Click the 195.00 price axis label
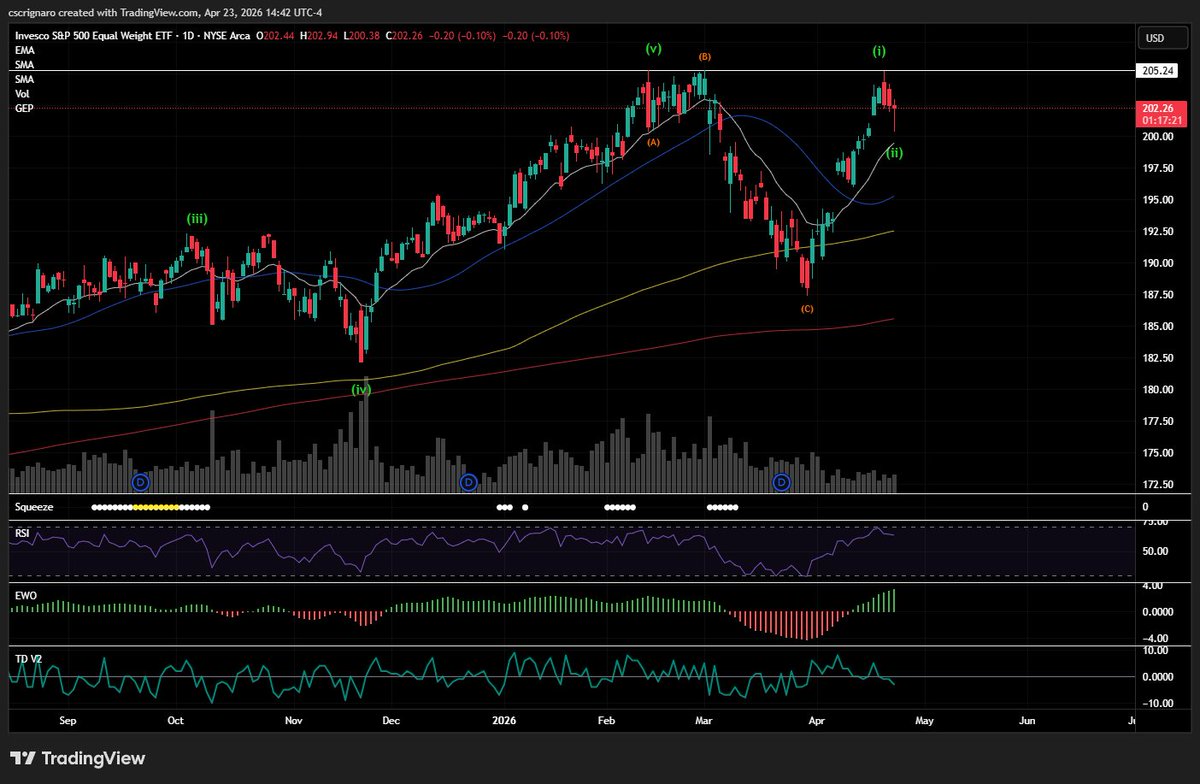This screenshot has height=784, width=1200. coord(1160,200)
